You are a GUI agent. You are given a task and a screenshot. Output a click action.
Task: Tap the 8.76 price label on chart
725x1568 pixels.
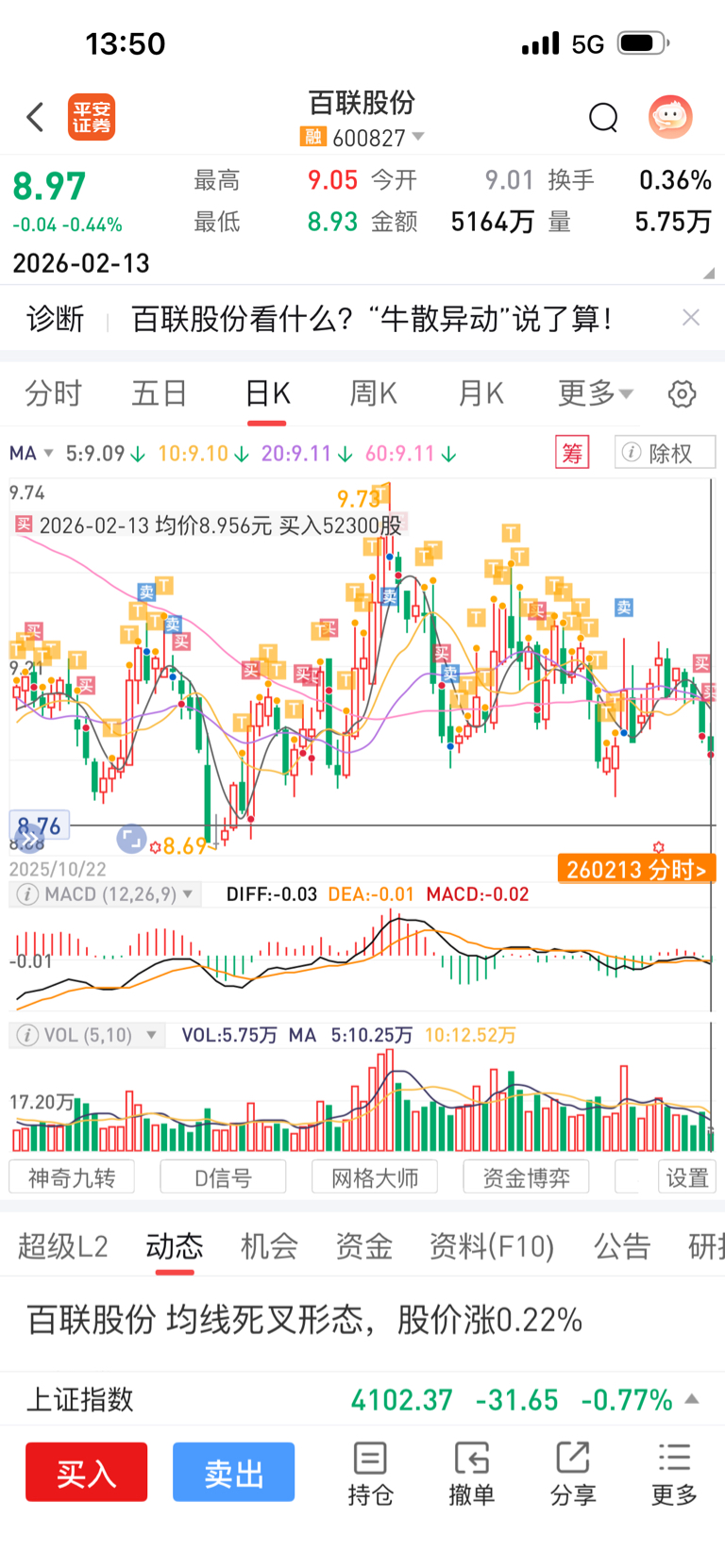(39, 826)
